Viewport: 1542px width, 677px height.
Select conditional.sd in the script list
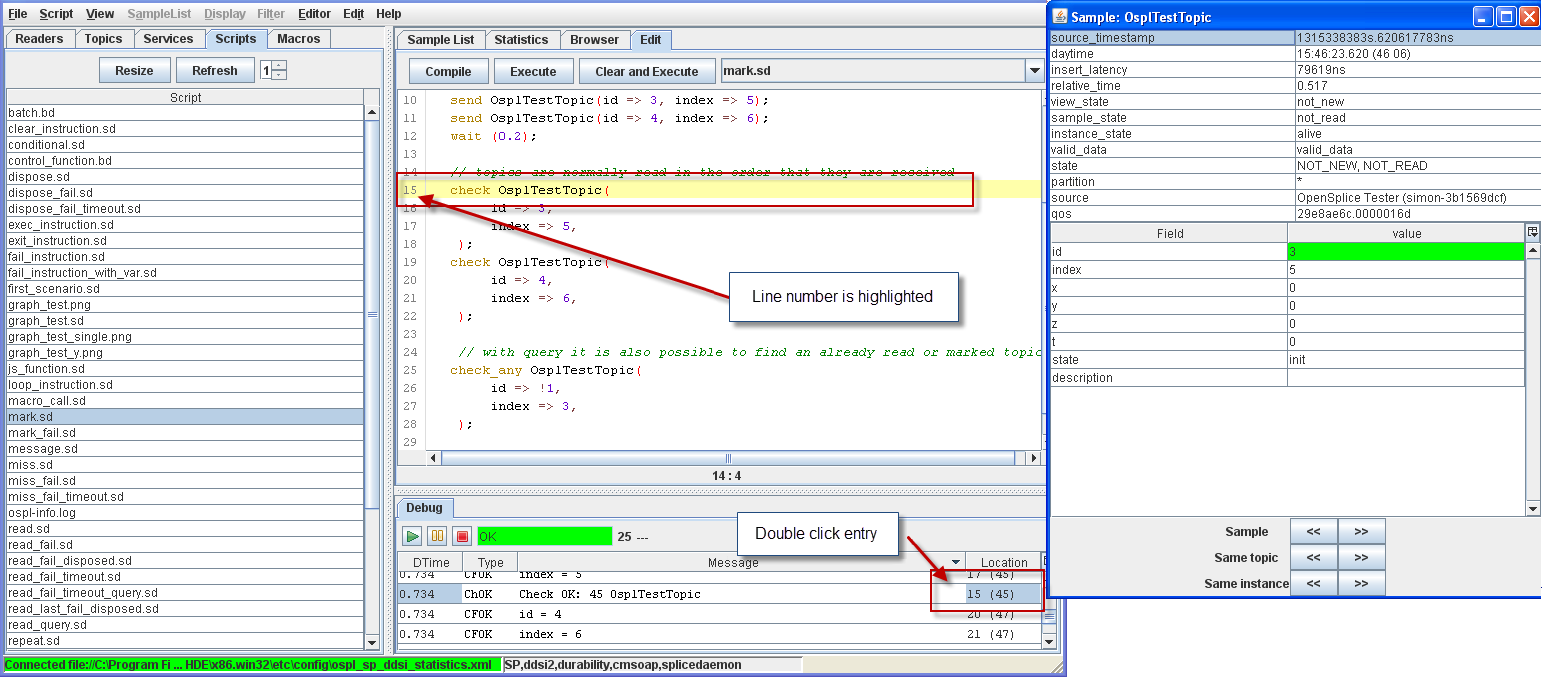click(x=185, y=145)
